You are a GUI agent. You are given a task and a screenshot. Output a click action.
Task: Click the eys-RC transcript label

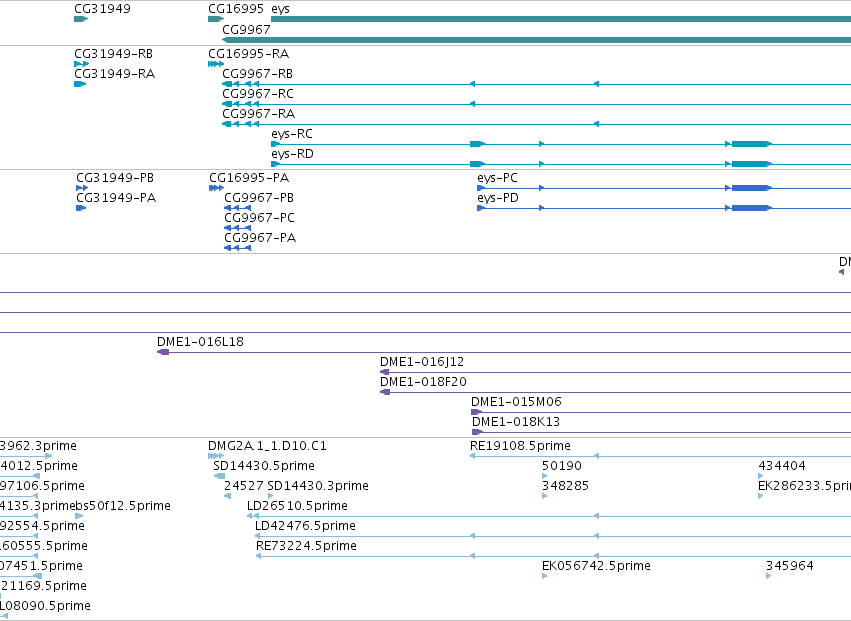[x=292, y=134]
